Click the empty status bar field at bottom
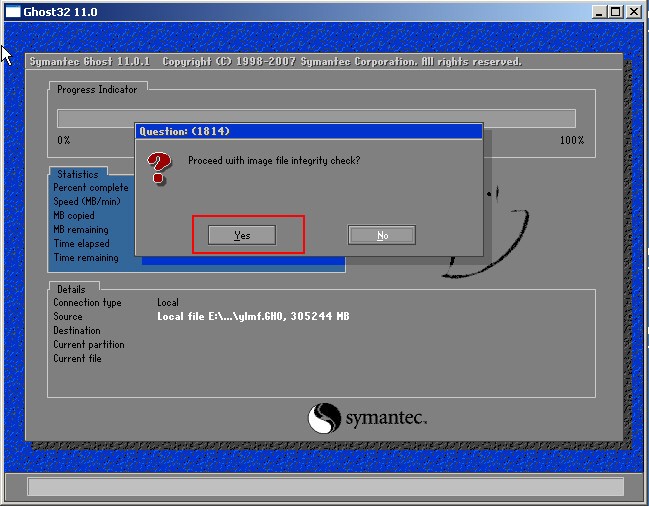 (325, 487)
